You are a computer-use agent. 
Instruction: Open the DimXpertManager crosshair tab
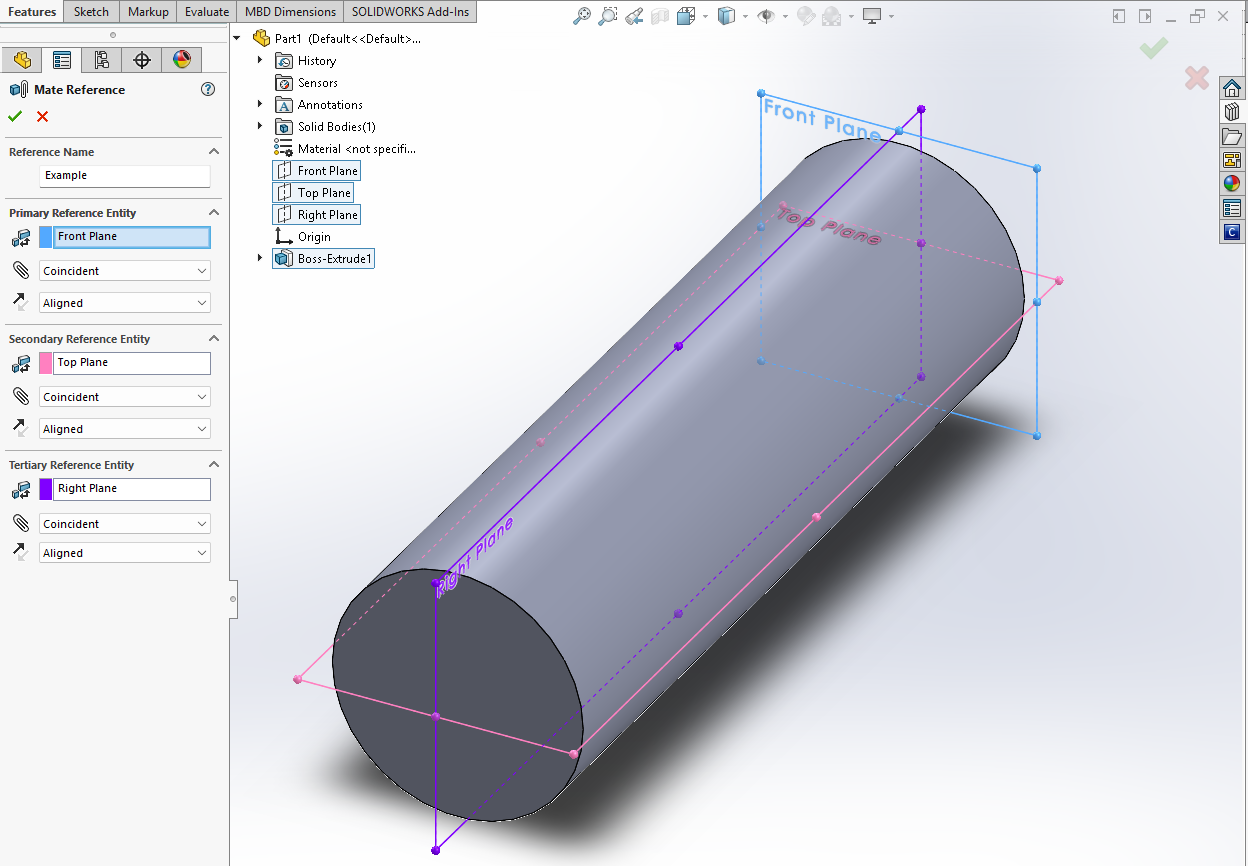coord(142,60)
